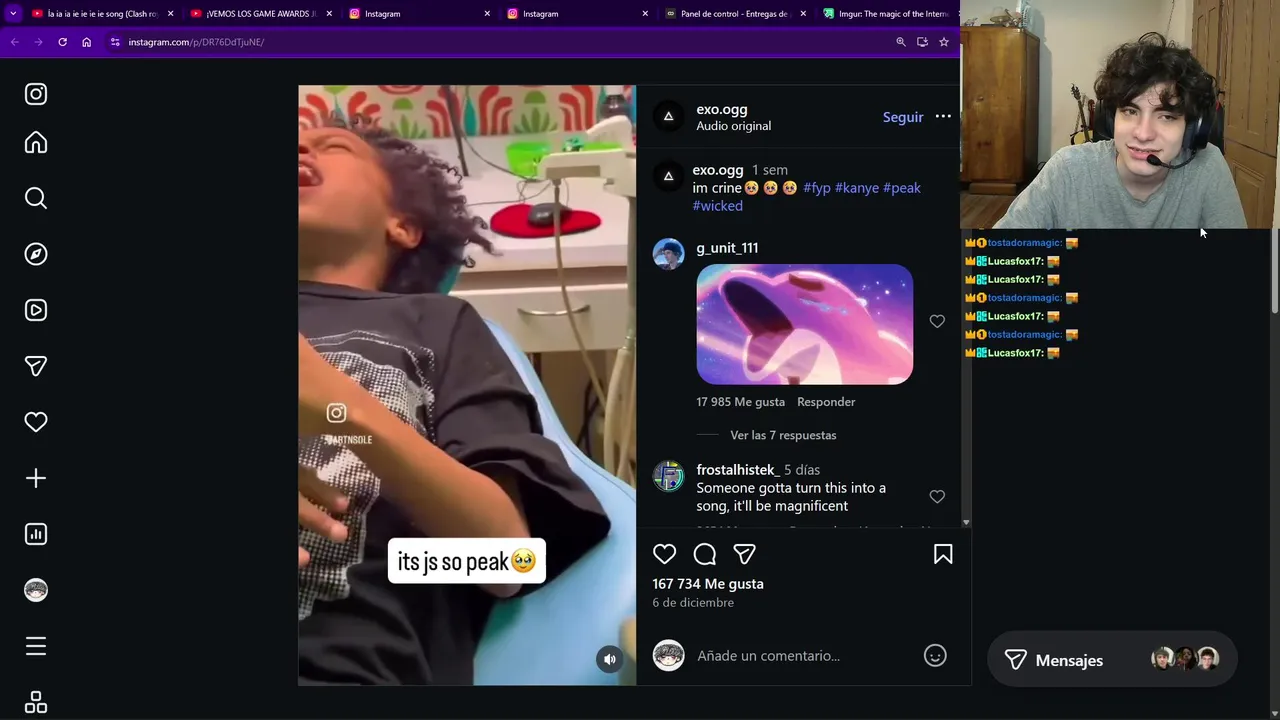The height and width of the screenshot is (720, 1280).
Task: Click the Seguir follow button
Action: (903, 117)
